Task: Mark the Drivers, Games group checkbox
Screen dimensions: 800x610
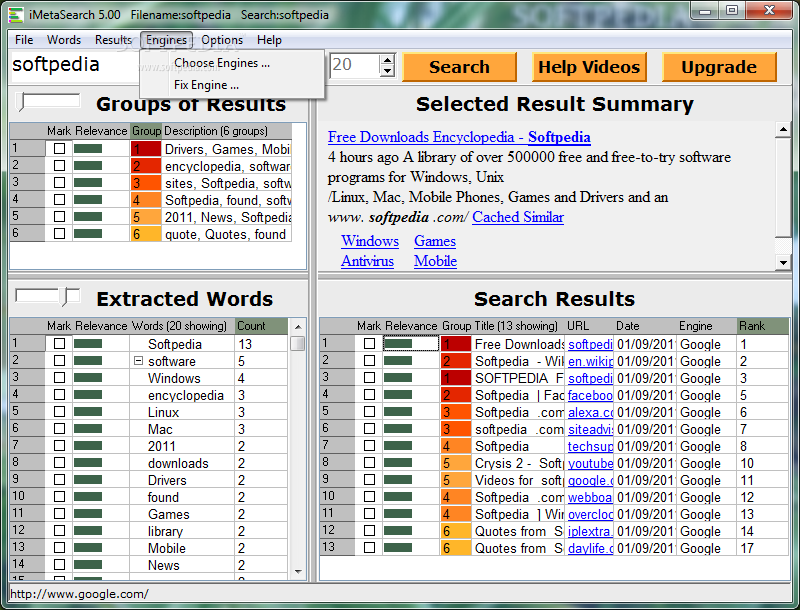Action: coord(60,148)
